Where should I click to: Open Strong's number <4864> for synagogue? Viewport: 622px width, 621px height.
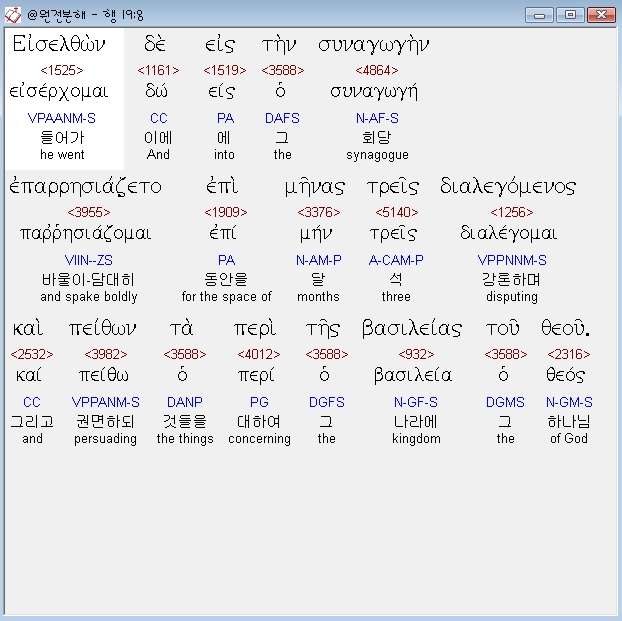[376, 70]
